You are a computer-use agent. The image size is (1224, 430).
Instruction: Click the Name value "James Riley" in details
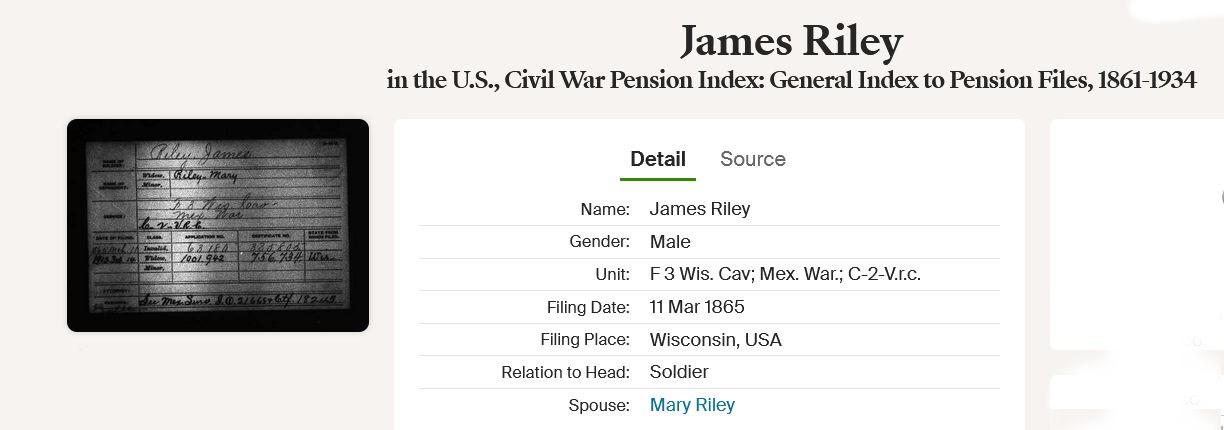coord(700,209)
